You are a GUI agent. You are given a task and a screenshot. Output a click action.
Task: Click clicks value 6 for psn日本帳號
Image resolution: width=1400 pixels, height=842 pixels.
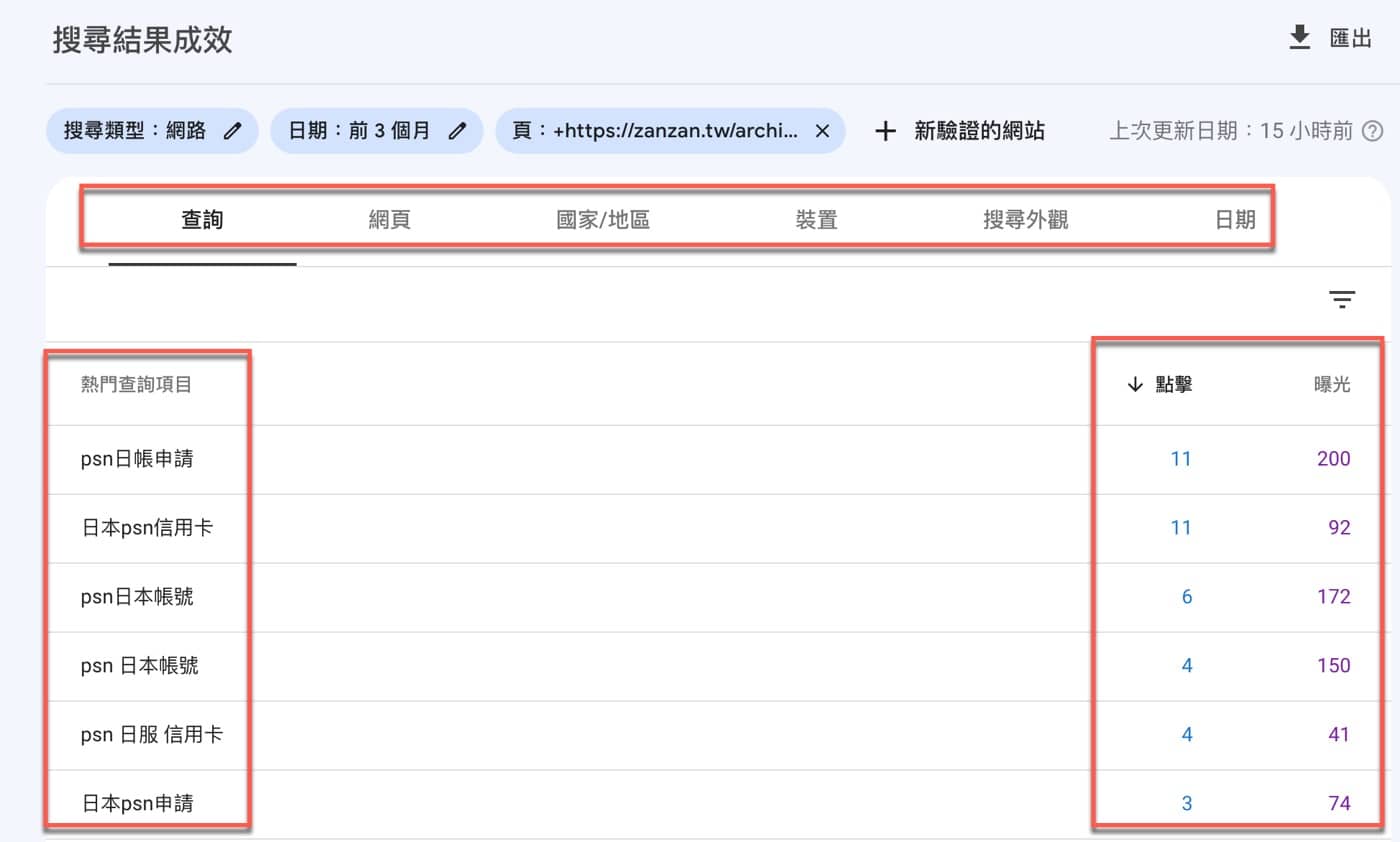coord(1187,597)
